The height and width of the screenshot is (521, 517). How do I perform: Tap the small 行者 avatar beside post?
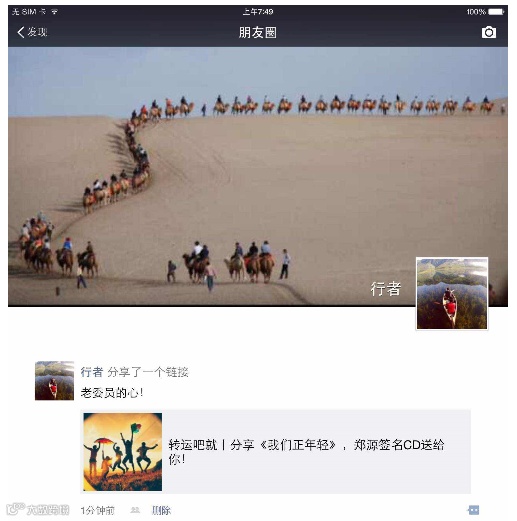pyautogui.click(x=54, y=380)
